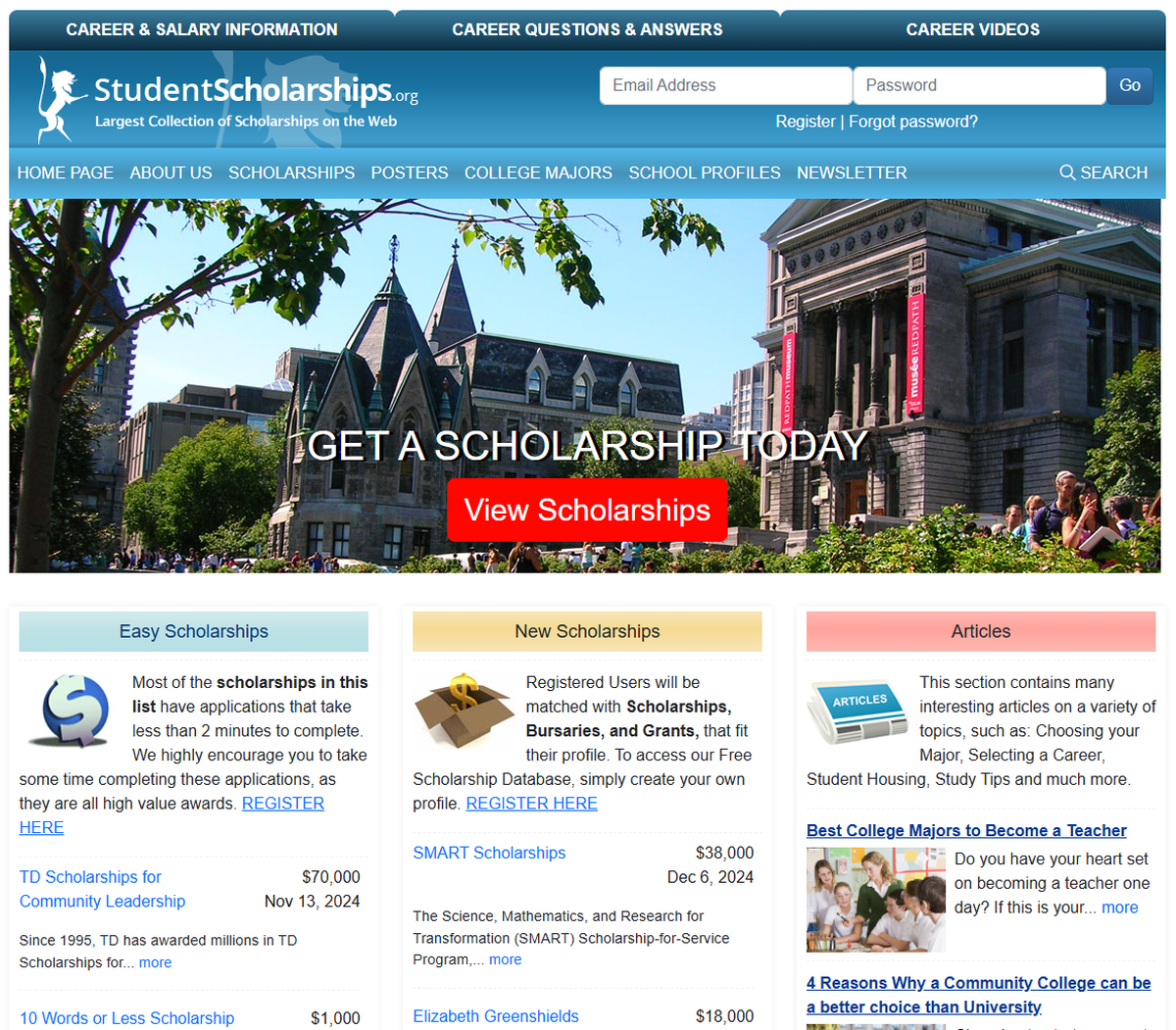Open the SMART Scholarships listing
Image resolution: width=1176 pixels, height=1030 pixels.
(489, 853)
